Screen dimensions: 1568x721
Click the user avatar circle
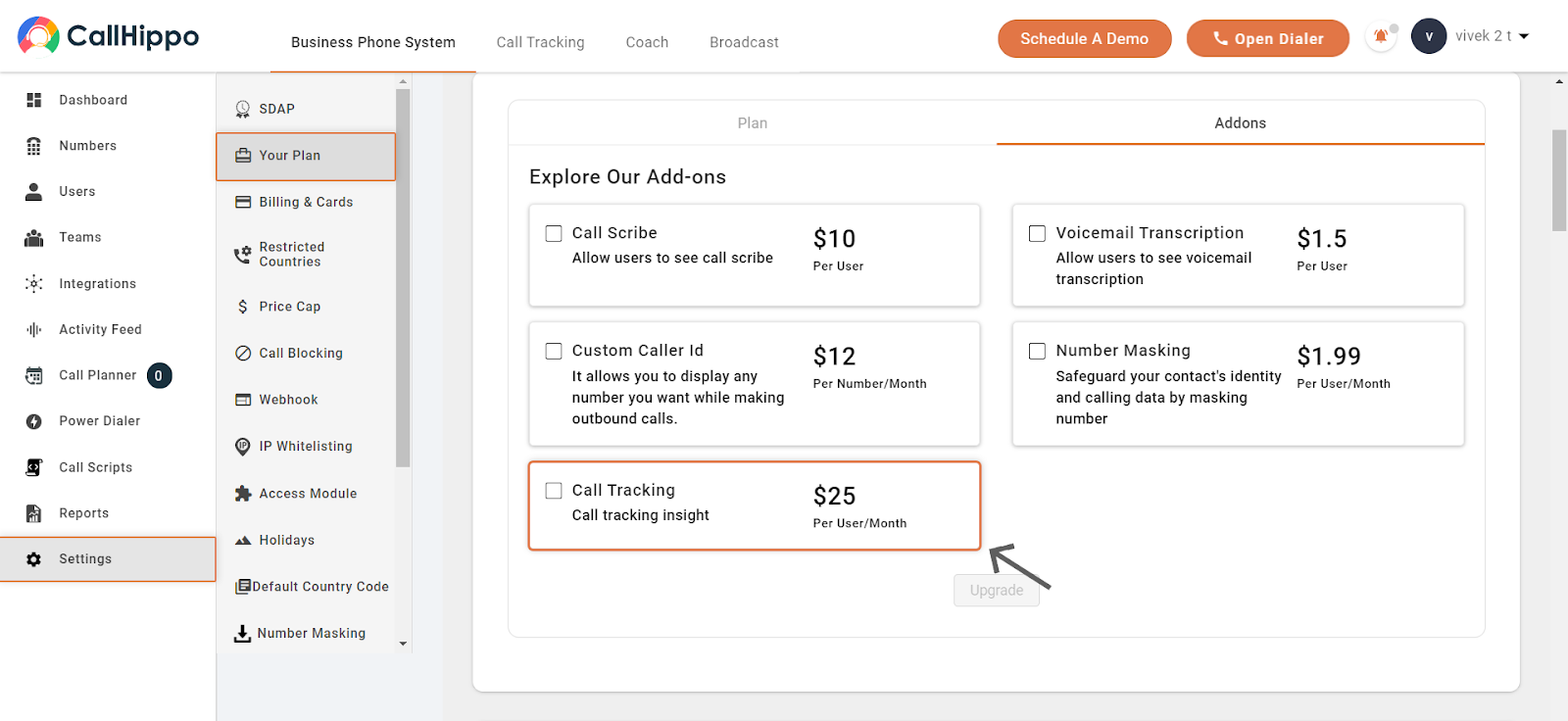point(1429,36)
